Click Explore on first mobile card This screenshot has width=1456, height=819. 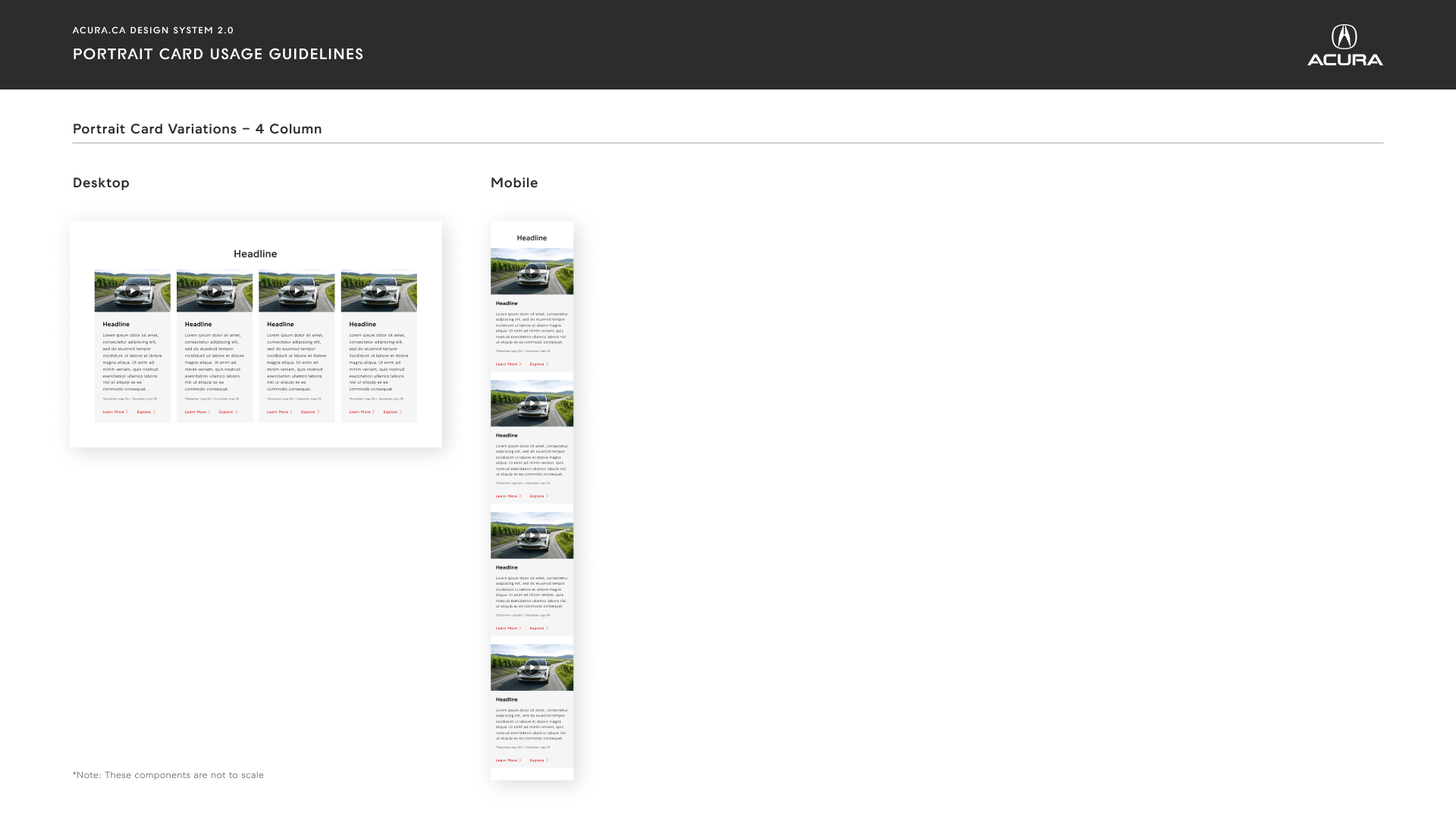click(539, 364)
